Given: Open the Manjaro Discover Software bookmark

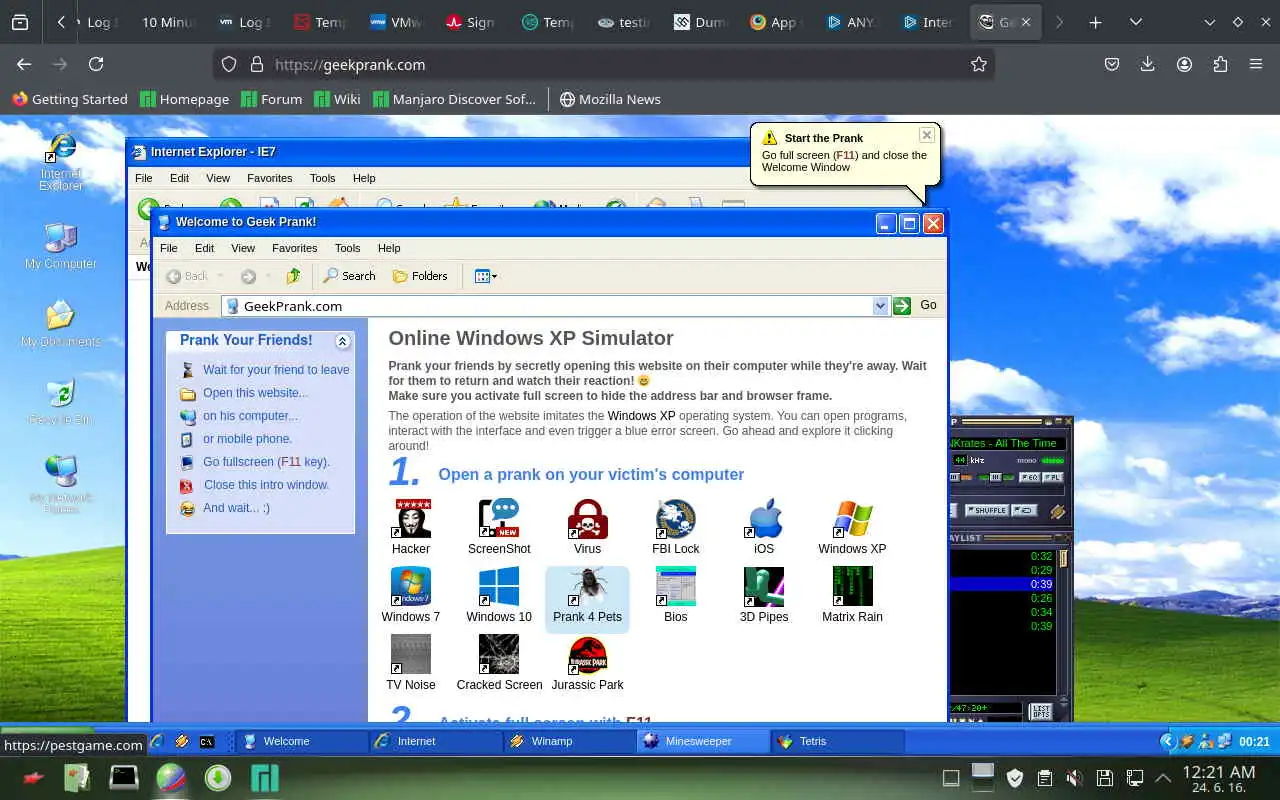Looking at the screenshot, I should click(454, 99).
